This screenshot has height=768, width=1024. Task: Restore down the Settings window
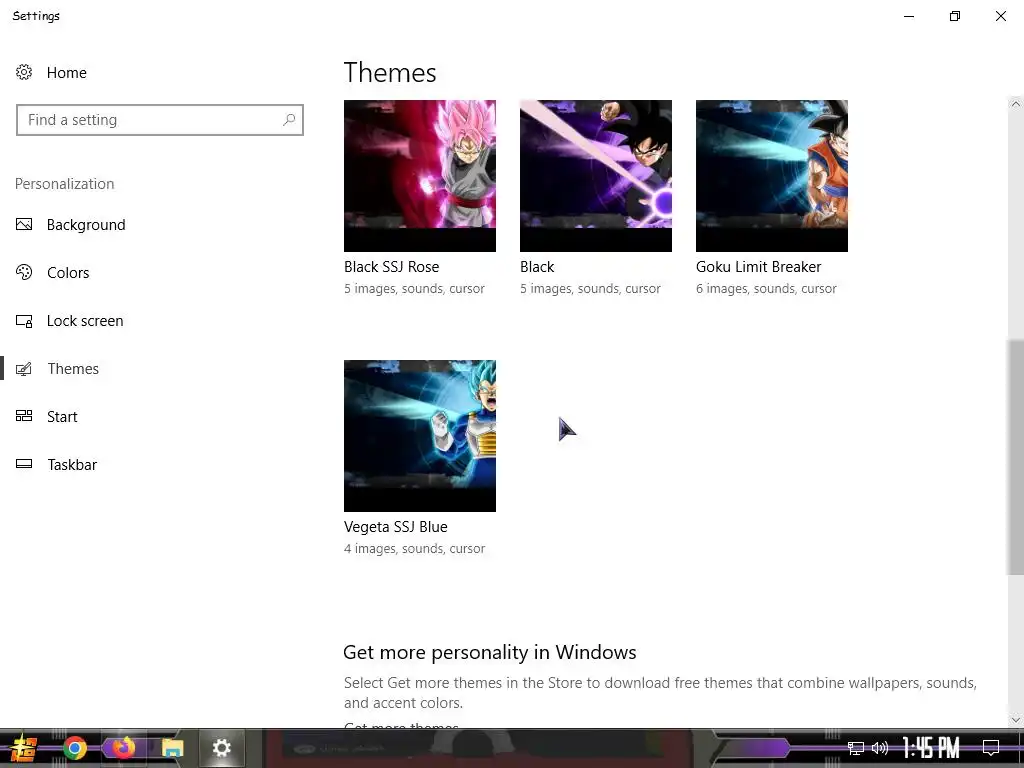click(955, 16)
